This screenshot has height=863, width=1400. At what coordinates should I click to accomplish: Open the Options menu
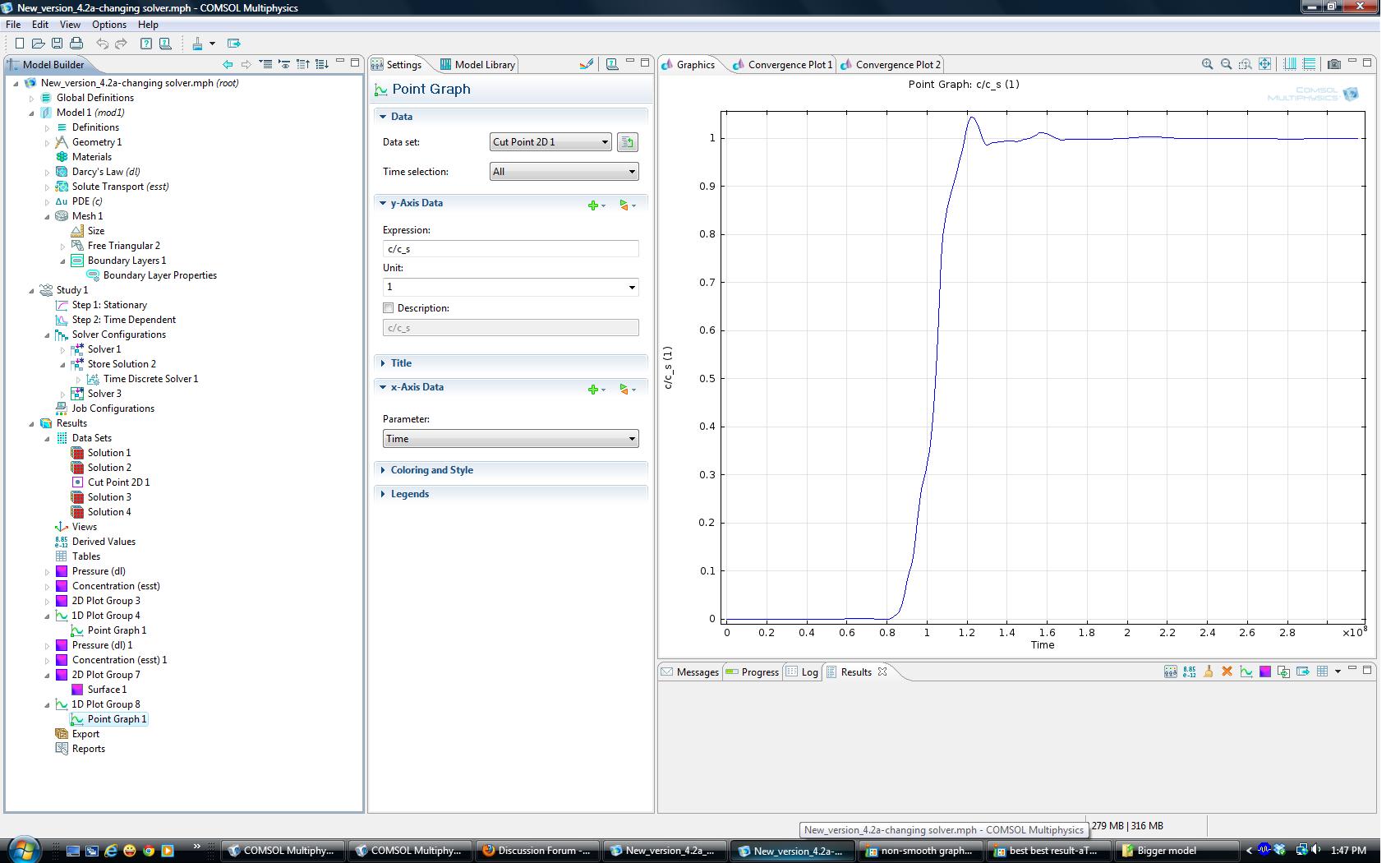click(109, 25)
